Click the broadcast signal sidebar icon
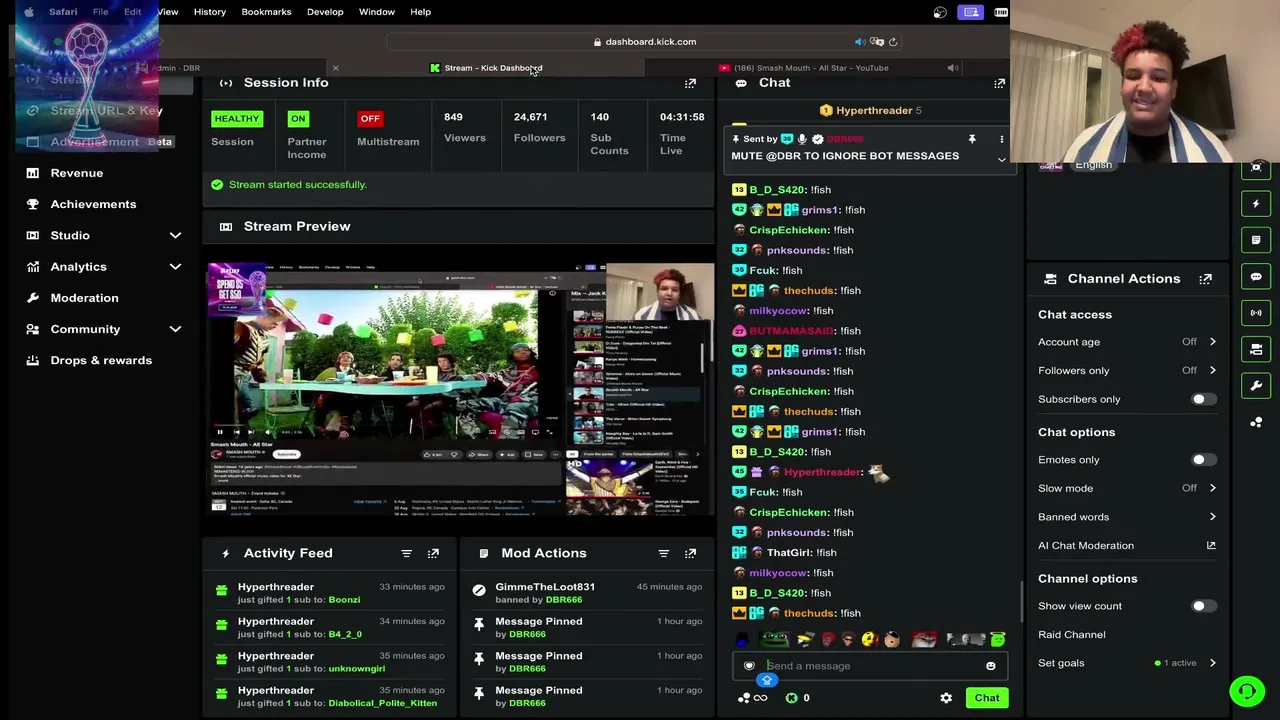Viewport: 1280px width, 720px height. [1256, 313]
